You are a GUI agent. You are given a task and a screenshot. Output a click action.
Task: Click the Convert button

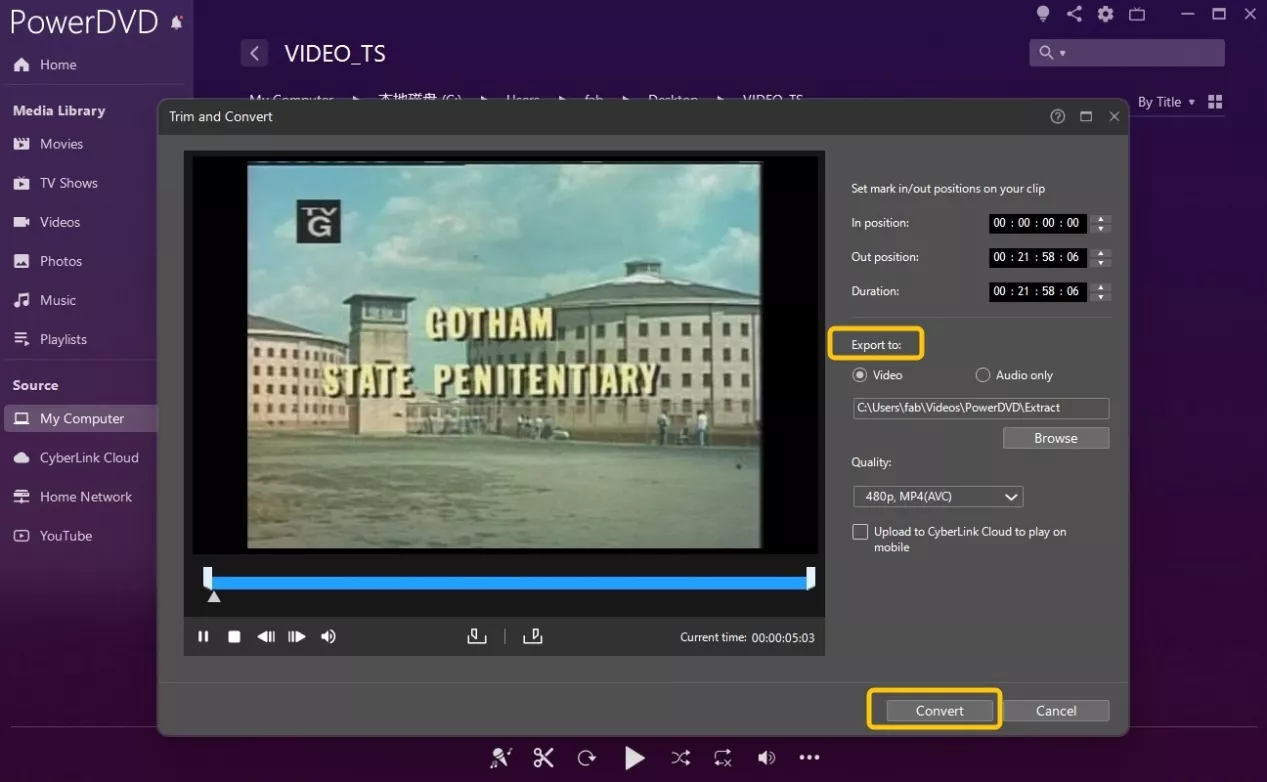939,711
